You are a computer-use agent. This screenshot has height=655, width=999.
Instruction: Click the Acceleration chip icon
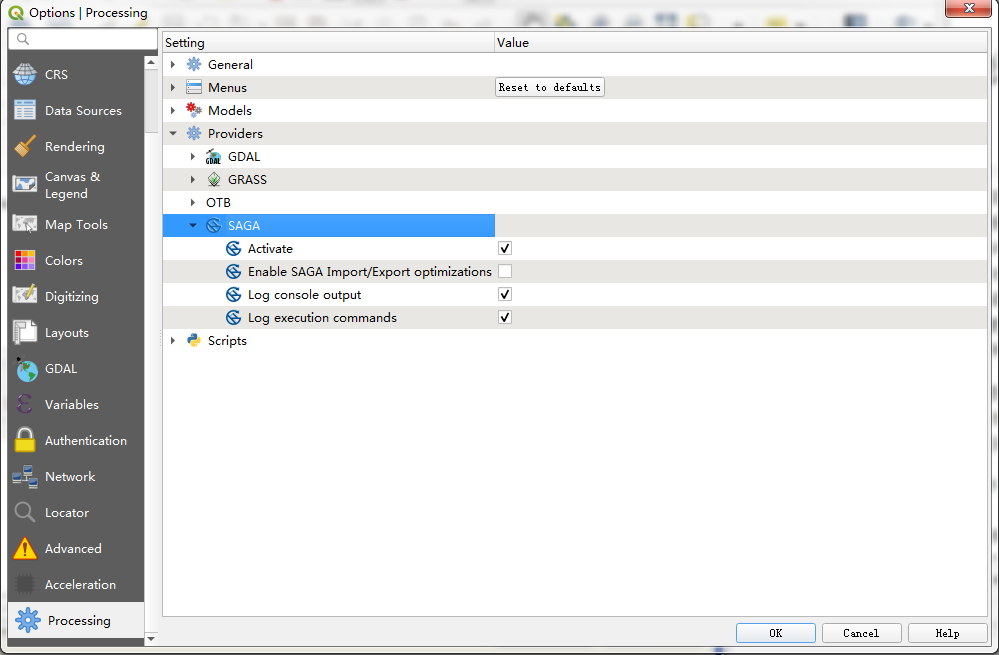click(x=25, y=584)
